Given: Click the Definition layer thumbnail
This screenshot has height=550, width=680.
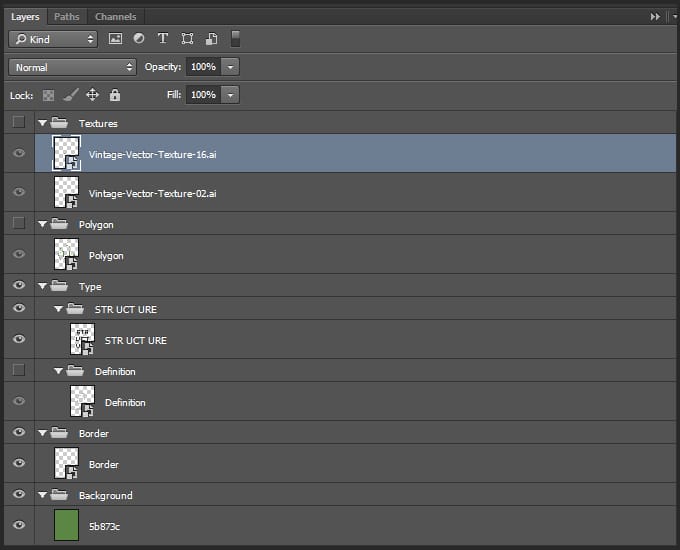Looking at the screenshot, I should tap(82, 401).
